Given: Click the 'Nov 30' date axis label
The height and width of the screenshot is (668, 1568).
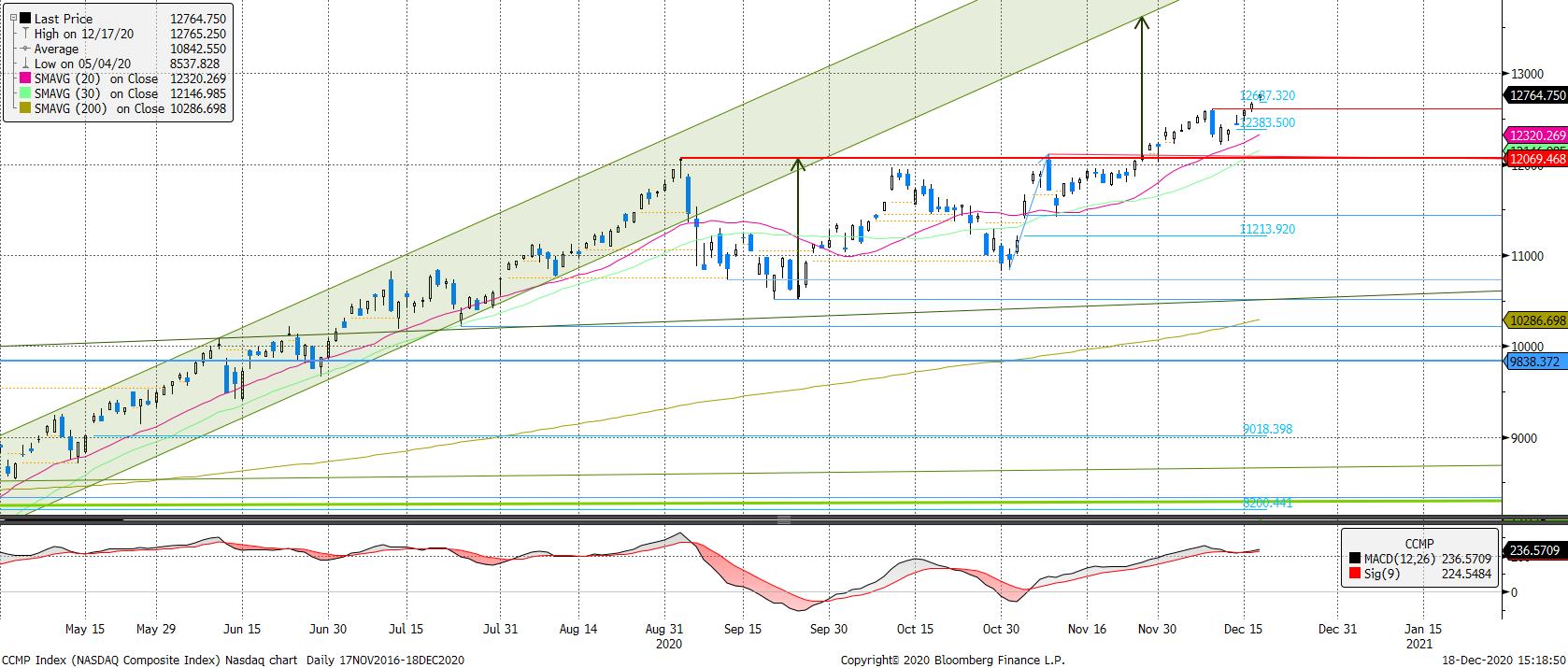Looking at the screenshot, I should 1157,629.
